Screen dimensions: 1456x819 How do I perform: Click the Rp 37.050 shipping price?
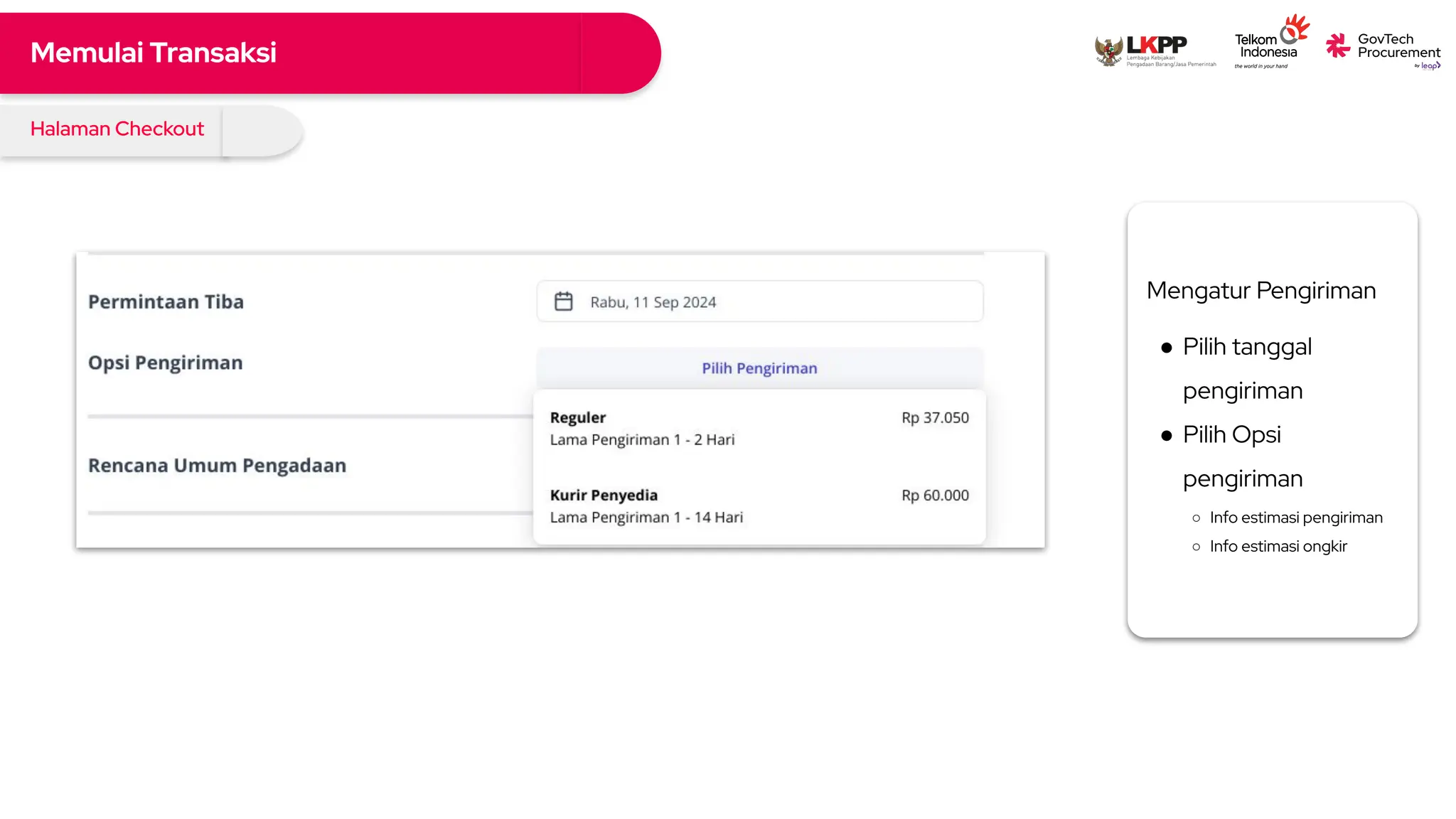point(935,418)
